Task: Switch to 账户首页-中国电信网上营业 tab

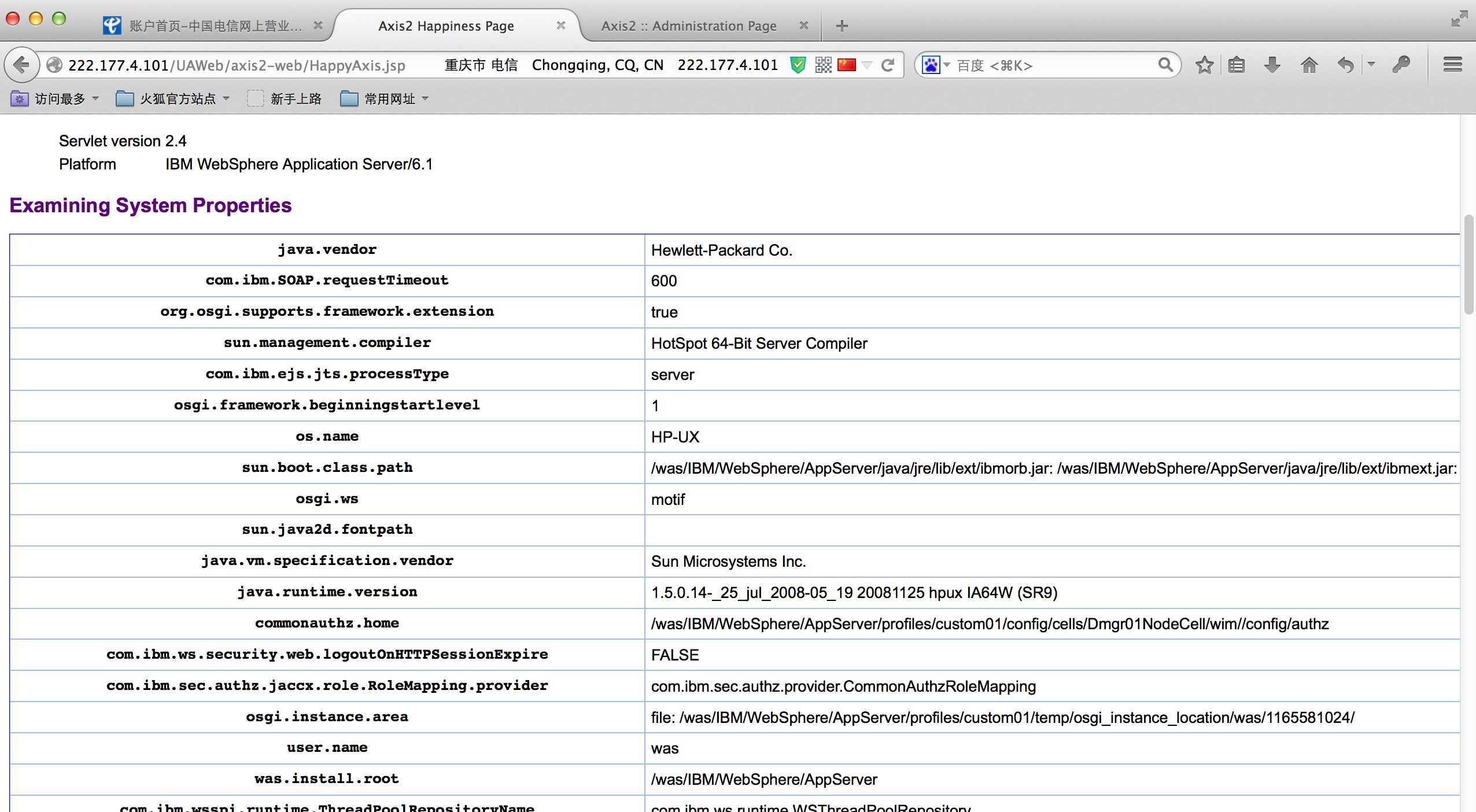Action: click(x=215, y=26)
